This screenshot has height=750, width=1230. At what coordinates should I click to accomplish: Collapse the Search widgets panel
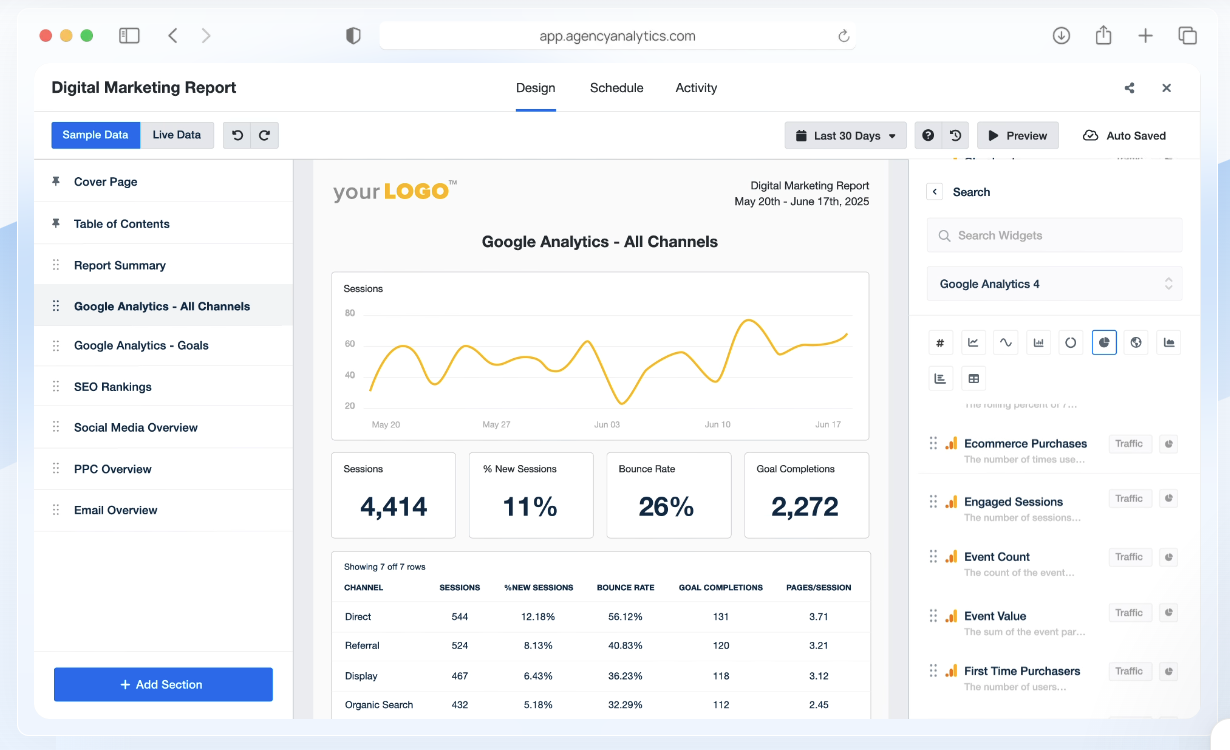point(934,191)
